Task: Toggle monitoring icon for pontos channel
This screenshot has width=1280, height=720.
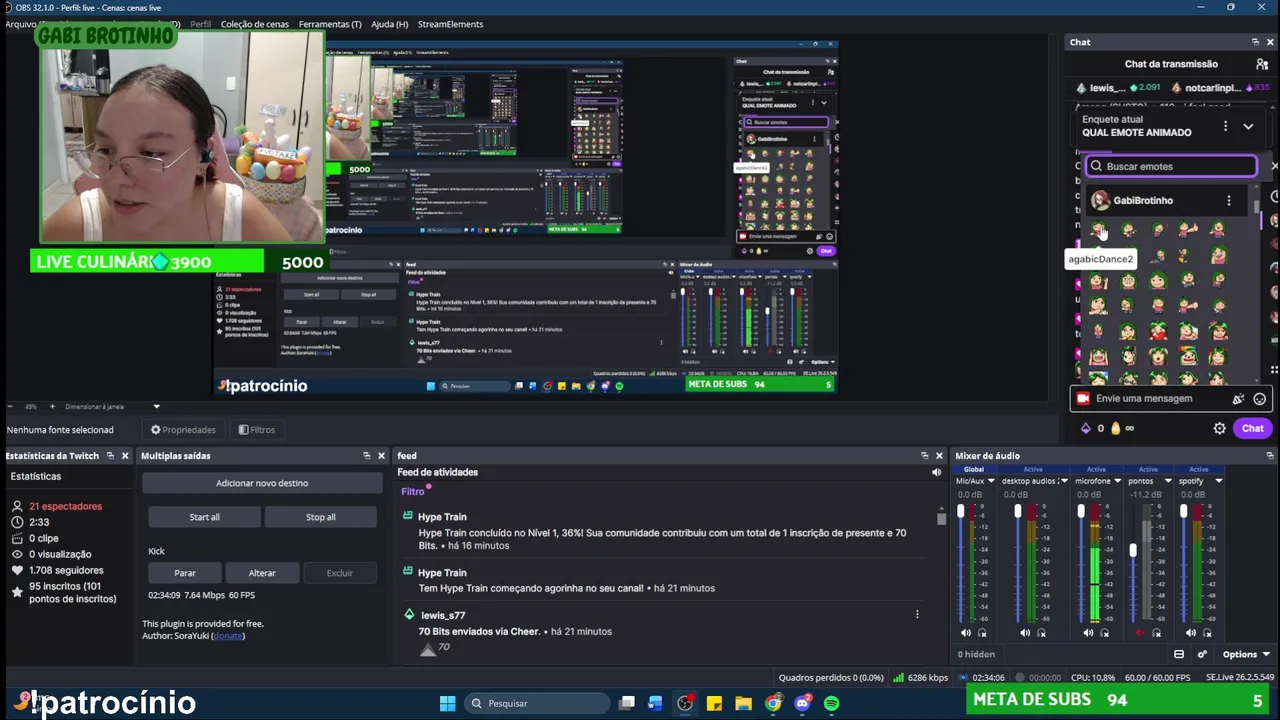Action: pos(1156,633)
